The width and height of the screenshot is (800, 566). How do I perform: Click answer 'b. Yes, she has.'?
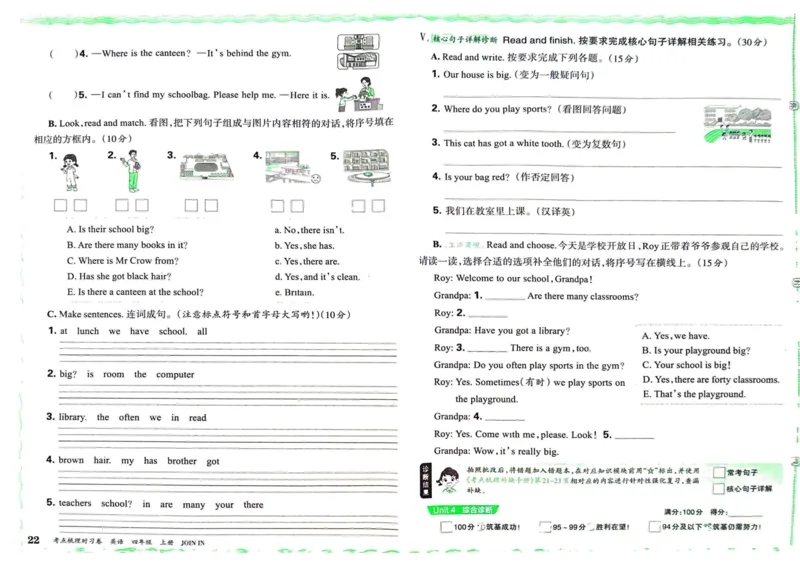(x=305, y=246)
